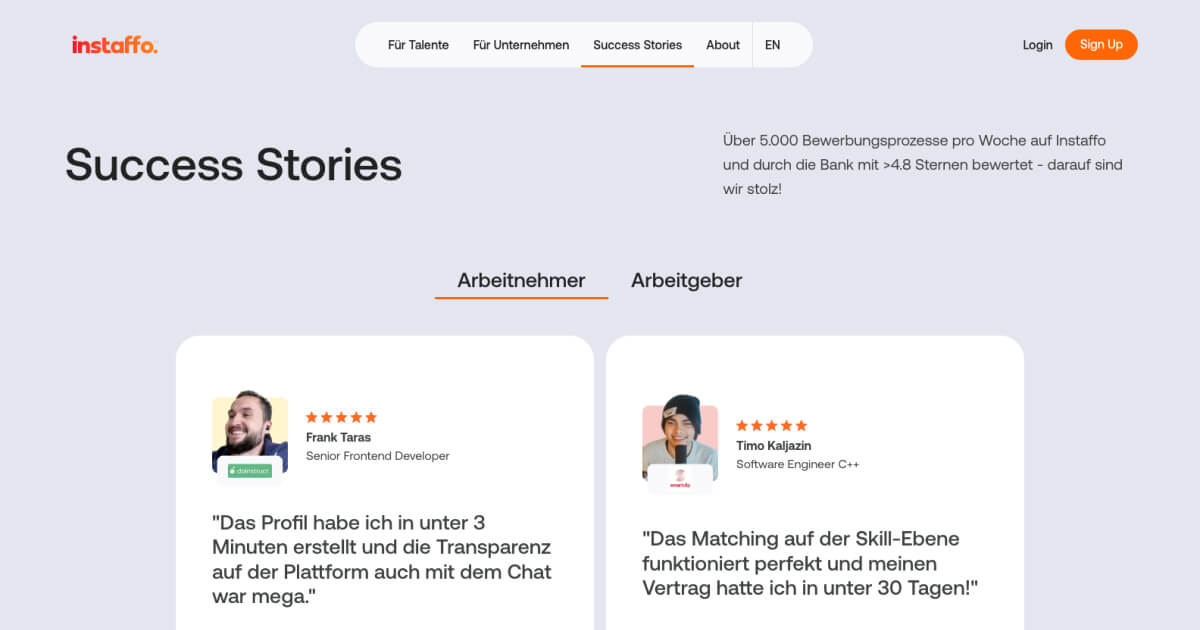Image resolution: width=1200 pixels, height=630 pixels.
Task: Click the middle star of Timo's rating
Action: [x=770, y=424]
